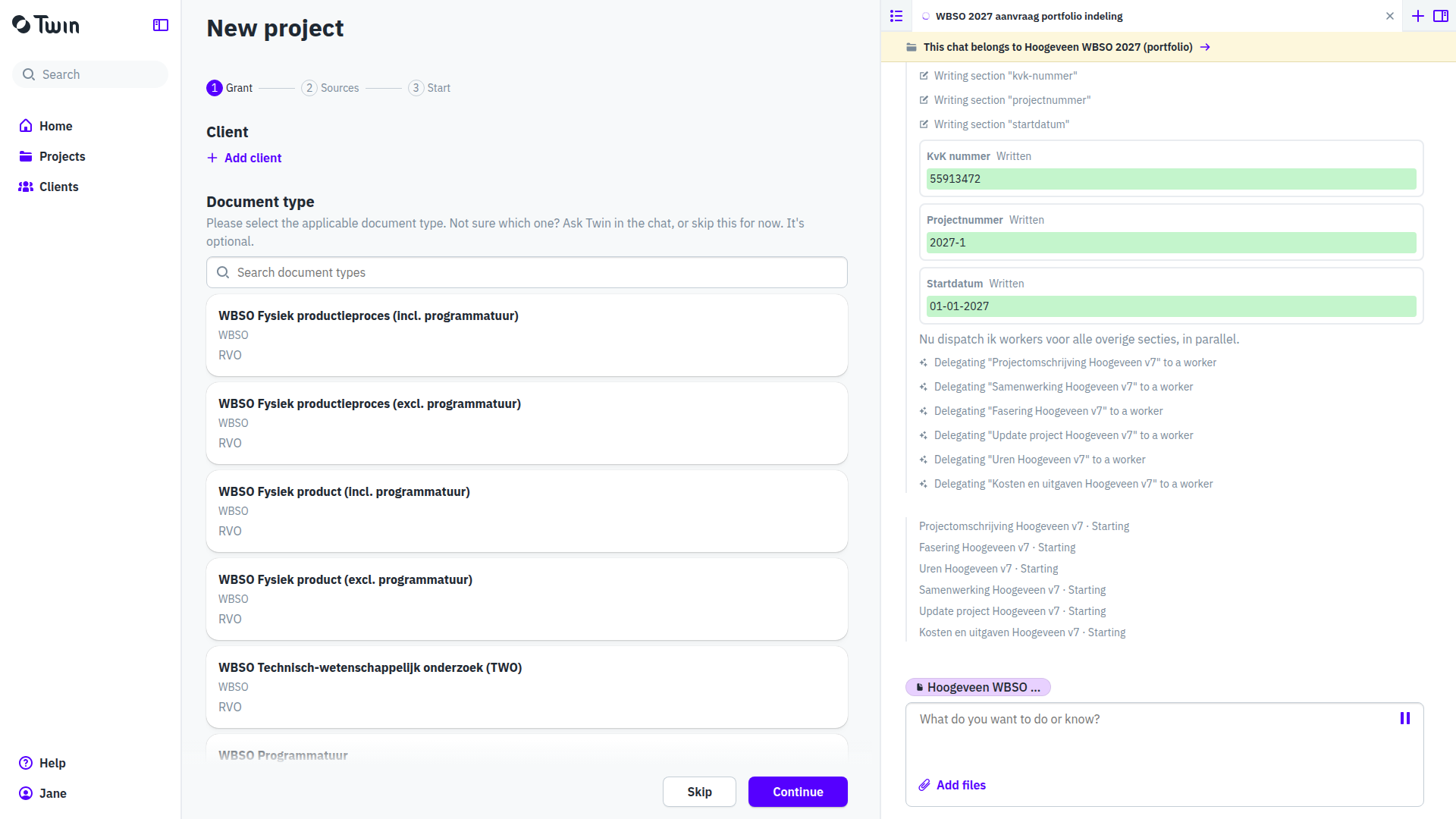1456x819 pixels.
Task: Select WBSO Technisch-wetenschappelijk onderzoek (TWO)
Action: 527,687
